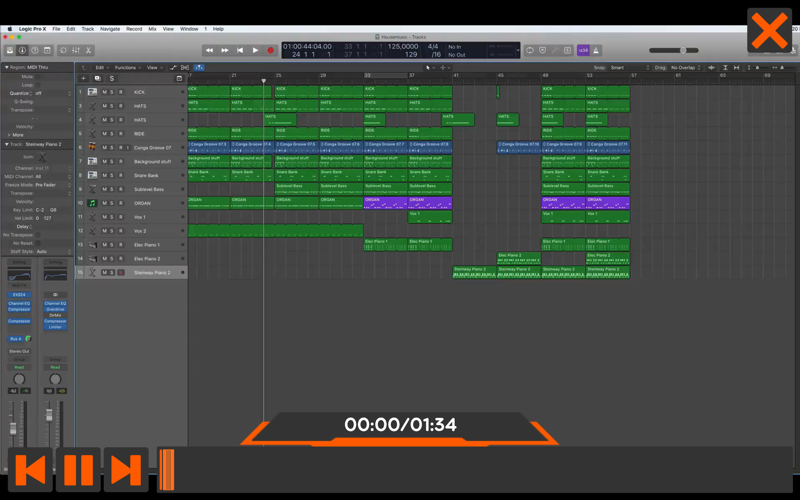800x500 pixels.
Task: Toggle the Show Automation icon
Action: 173,67
